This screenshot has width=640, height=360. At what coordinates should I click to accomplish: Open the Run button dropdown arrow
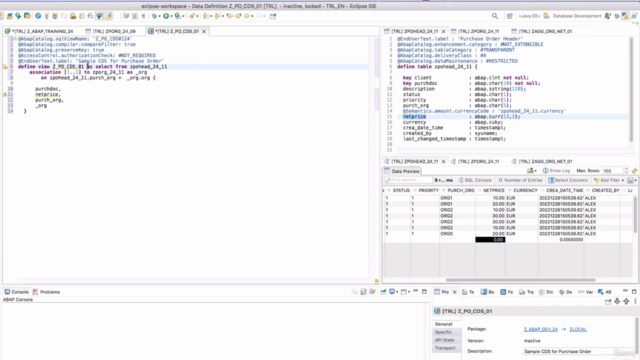[171, 16]
